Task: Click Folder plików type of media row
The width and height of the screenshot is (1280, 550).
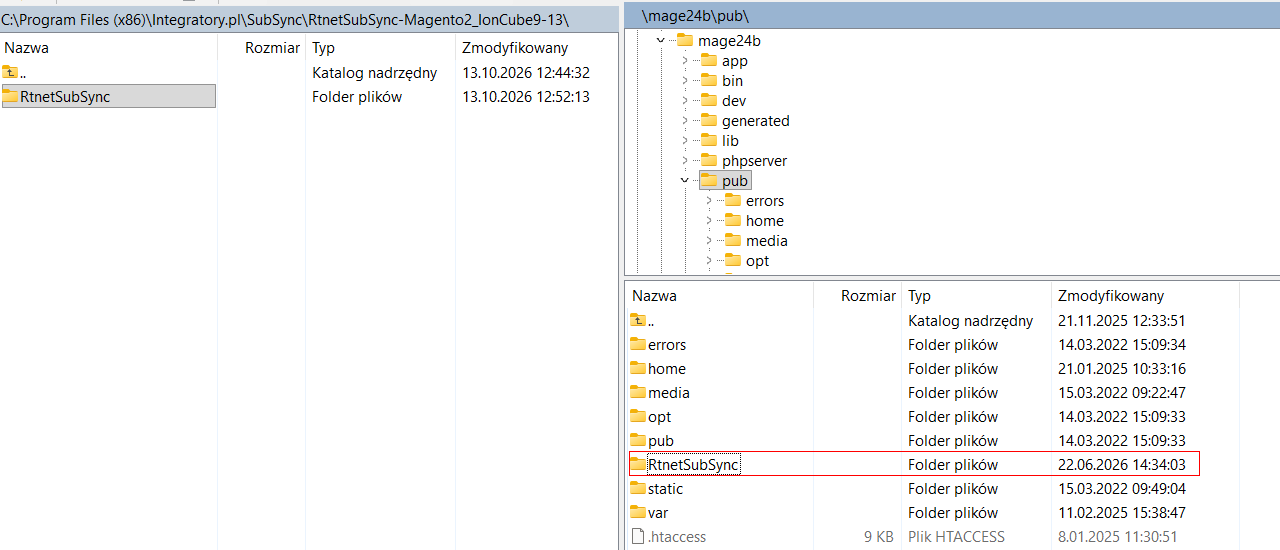Action: 953,392
